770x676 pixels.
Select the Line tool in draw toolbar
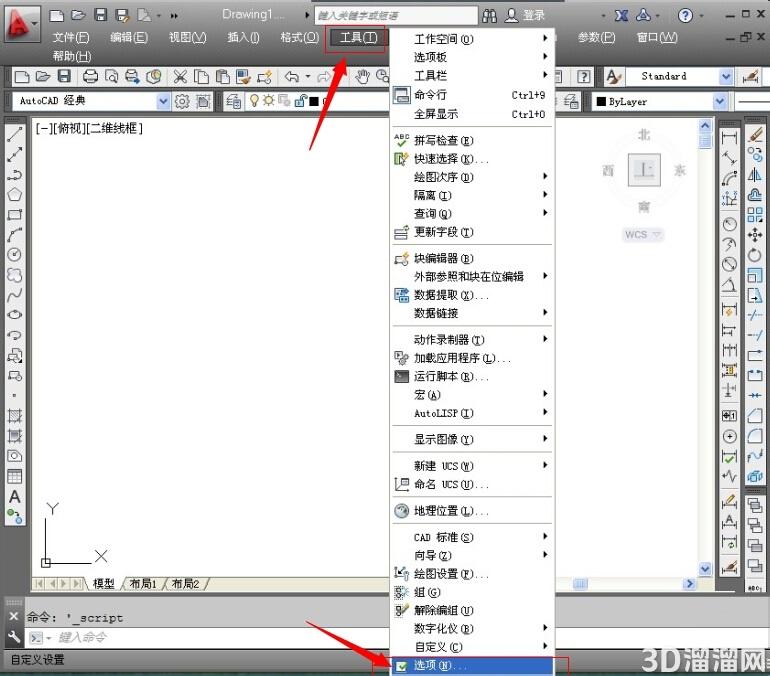(14, 134)
